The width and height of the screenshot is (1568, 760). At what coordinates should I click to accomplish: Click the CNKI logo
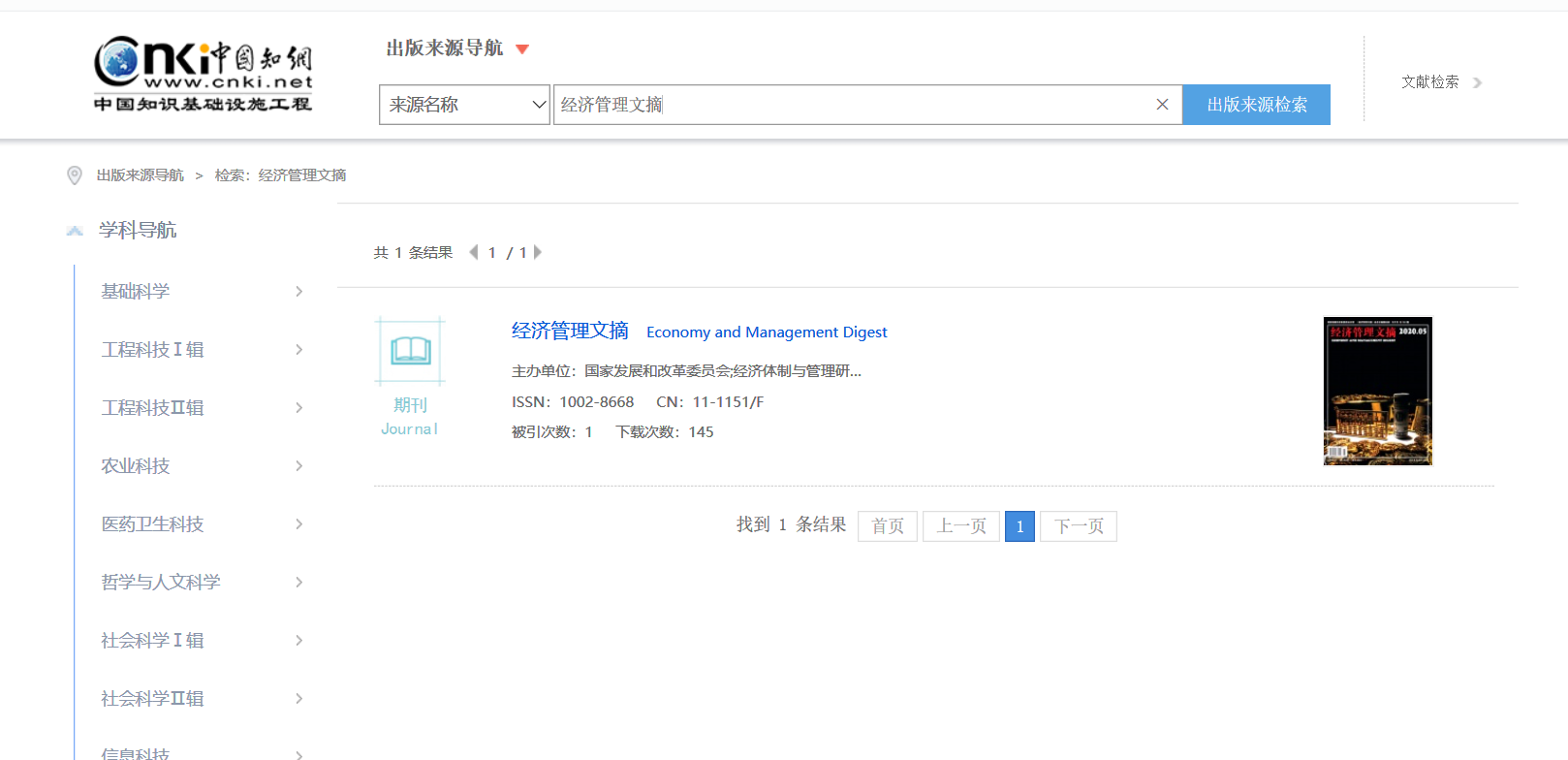pos(204,74)
